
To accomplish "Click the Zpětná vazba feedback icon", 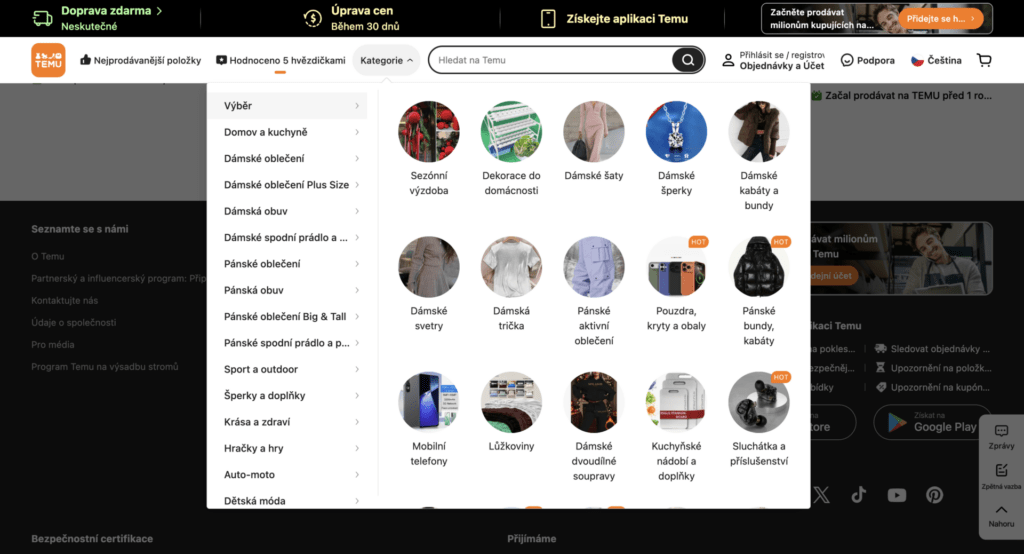I will point(1001,475).
